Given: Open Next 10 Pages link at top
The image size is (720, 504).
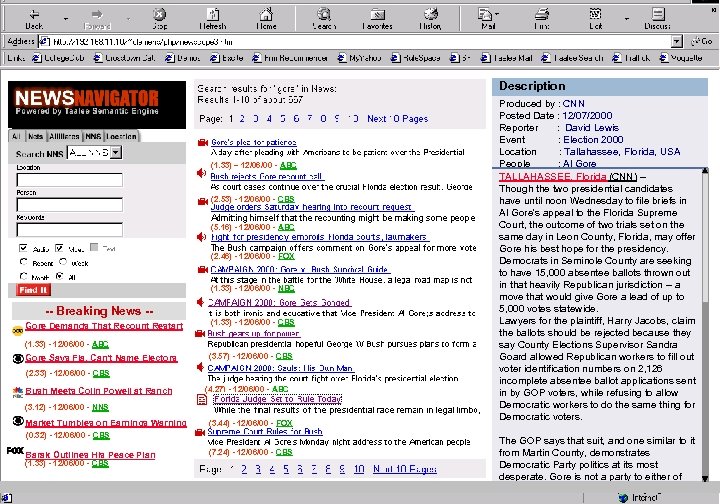Looking at the screenshot, I should tap(398, 119).
